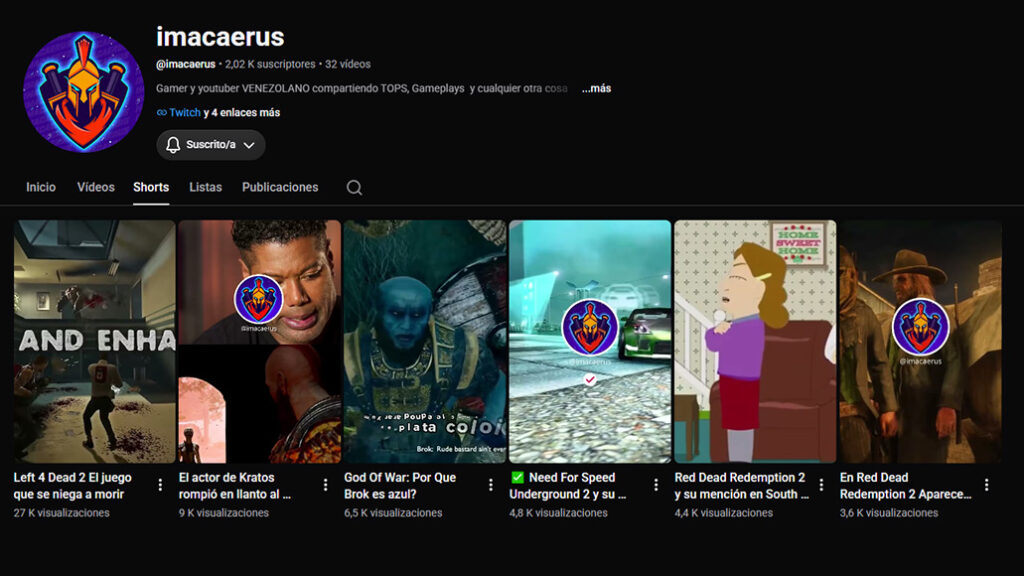Open the Publicaciones tab

click(280, 187)
